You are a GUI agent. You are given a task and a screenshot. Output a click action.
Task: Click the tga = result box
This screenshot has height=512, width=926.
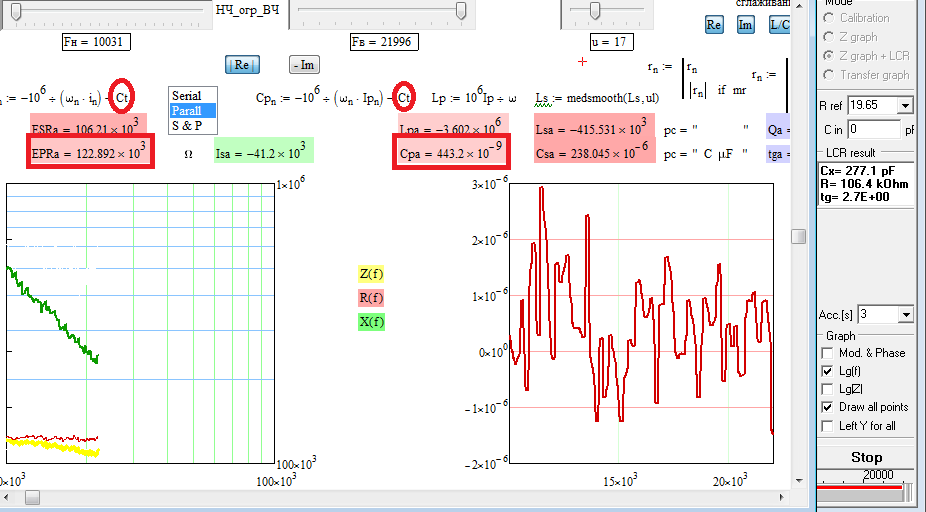click(778, 153)
